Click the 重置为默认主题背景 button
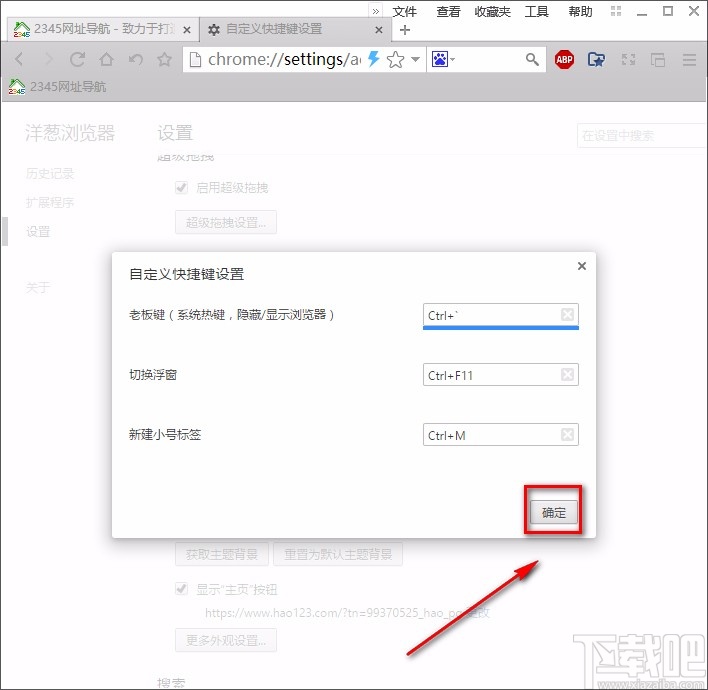Image resolution: width=708 pixels, height=690 pixels. 338,554
